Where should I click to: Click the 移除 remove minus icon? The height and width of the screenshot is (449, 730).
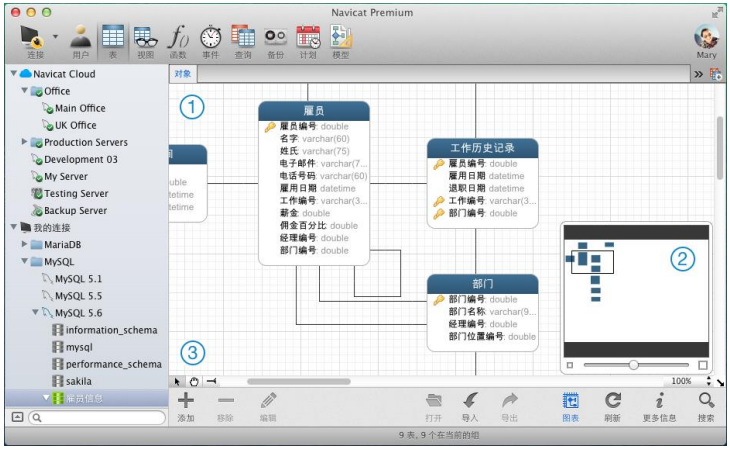pos(225,400)
